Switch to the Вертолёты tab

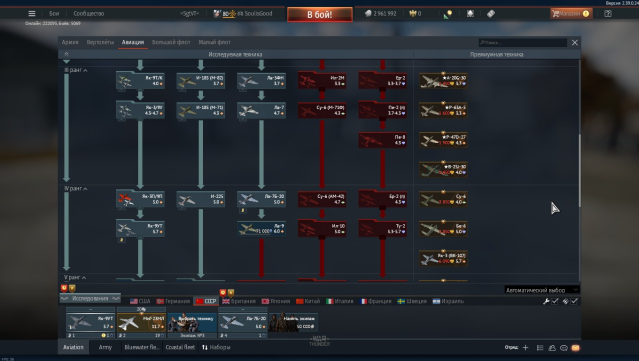click(x=100, y=42)
